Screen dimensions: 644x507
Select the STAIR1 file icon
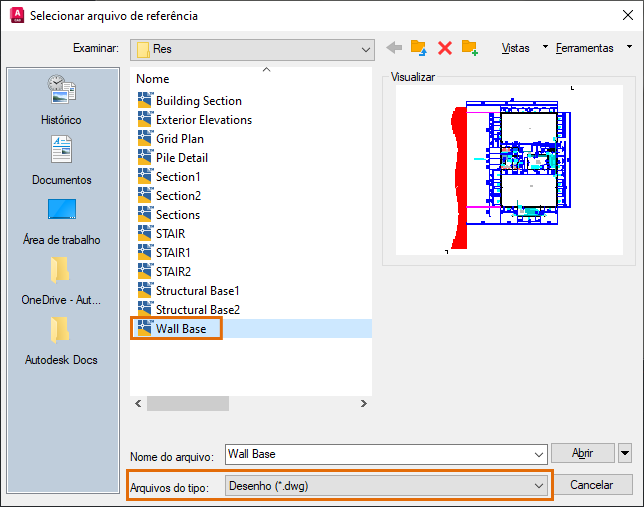pos(145,252)
